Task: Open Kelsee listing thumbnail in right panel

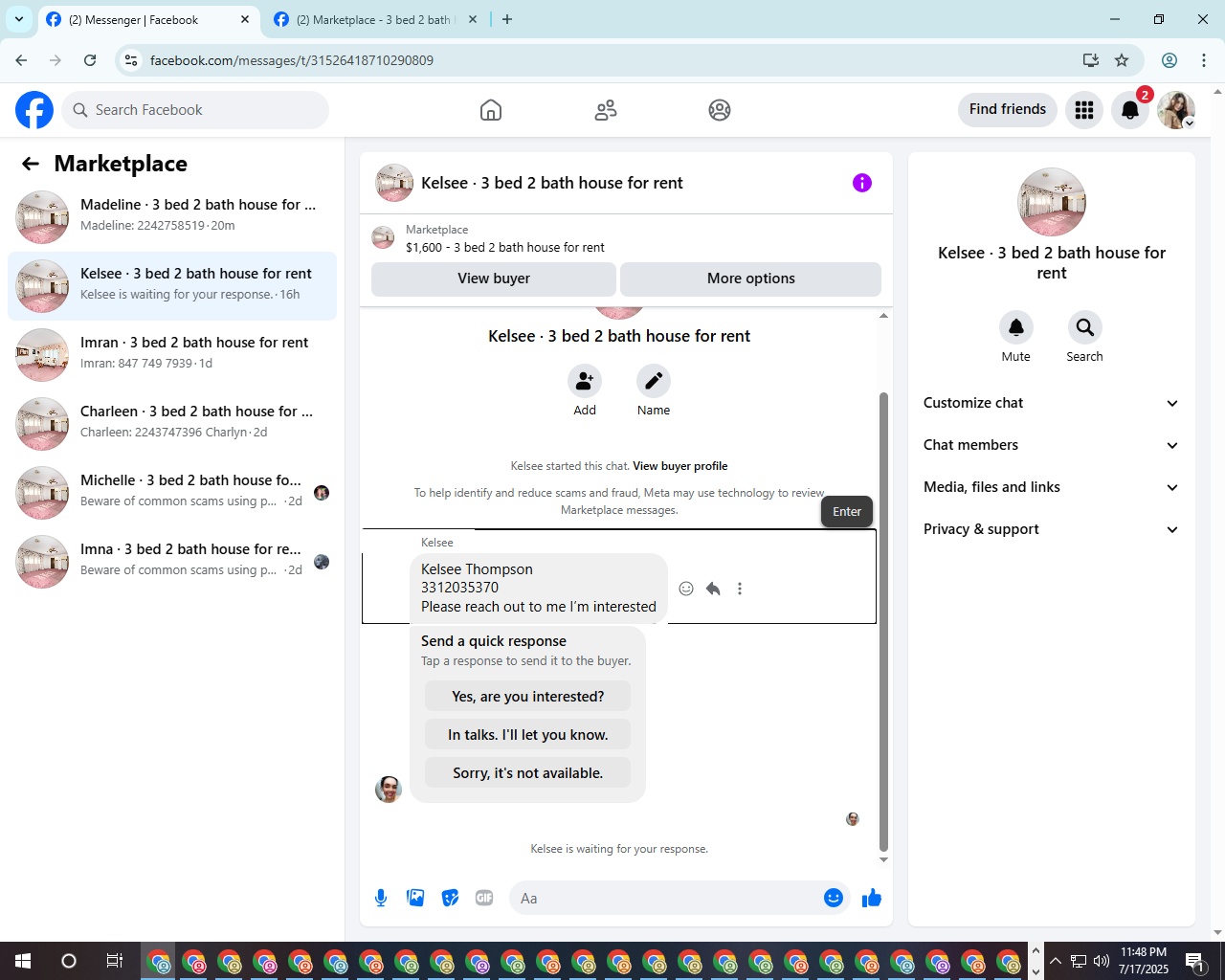Action: 1052,202
